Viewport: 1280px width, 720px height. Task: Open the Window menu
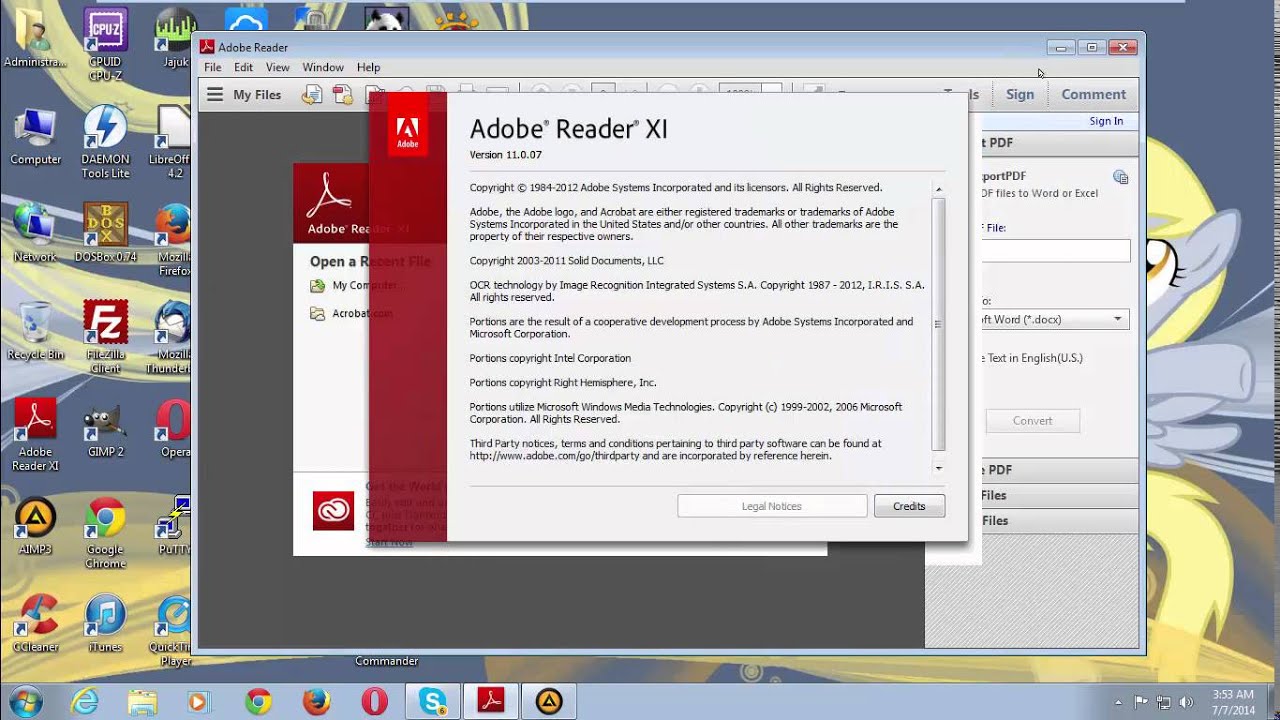323,67
